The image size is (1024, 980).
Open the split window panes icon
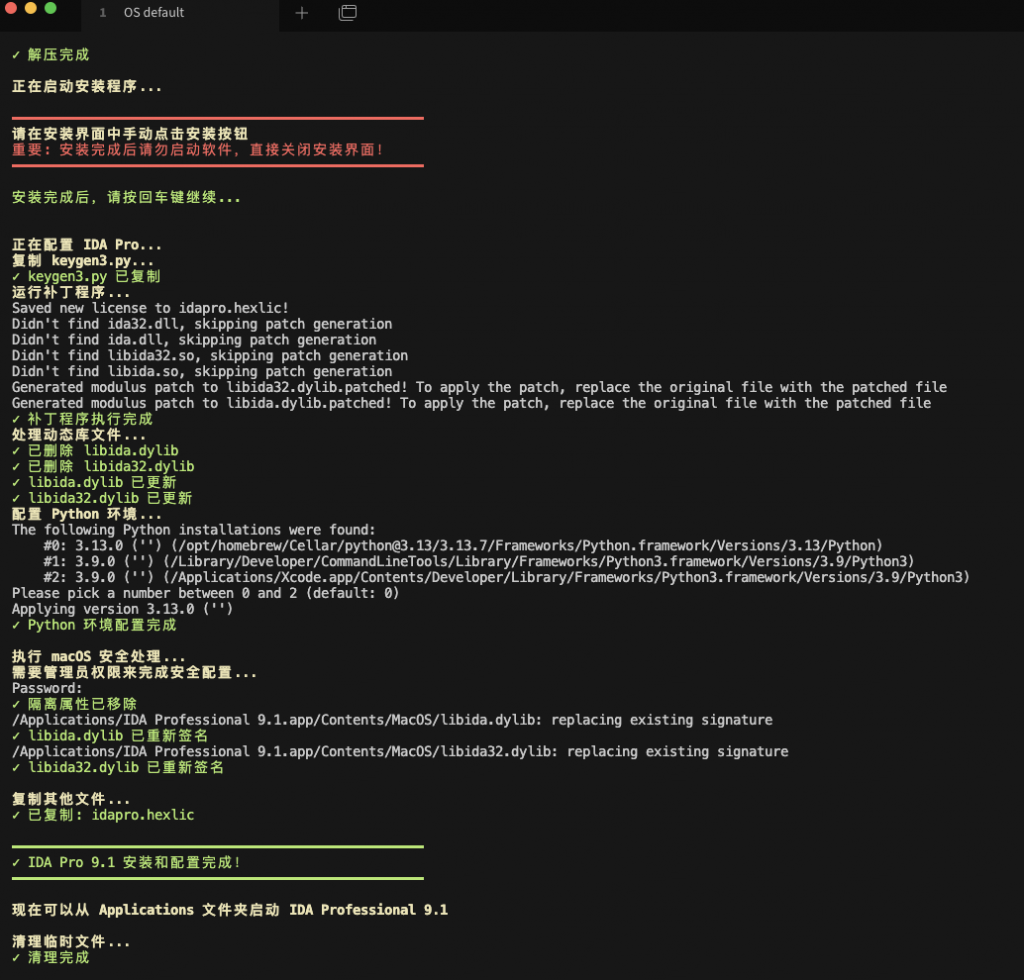[347, 12]
